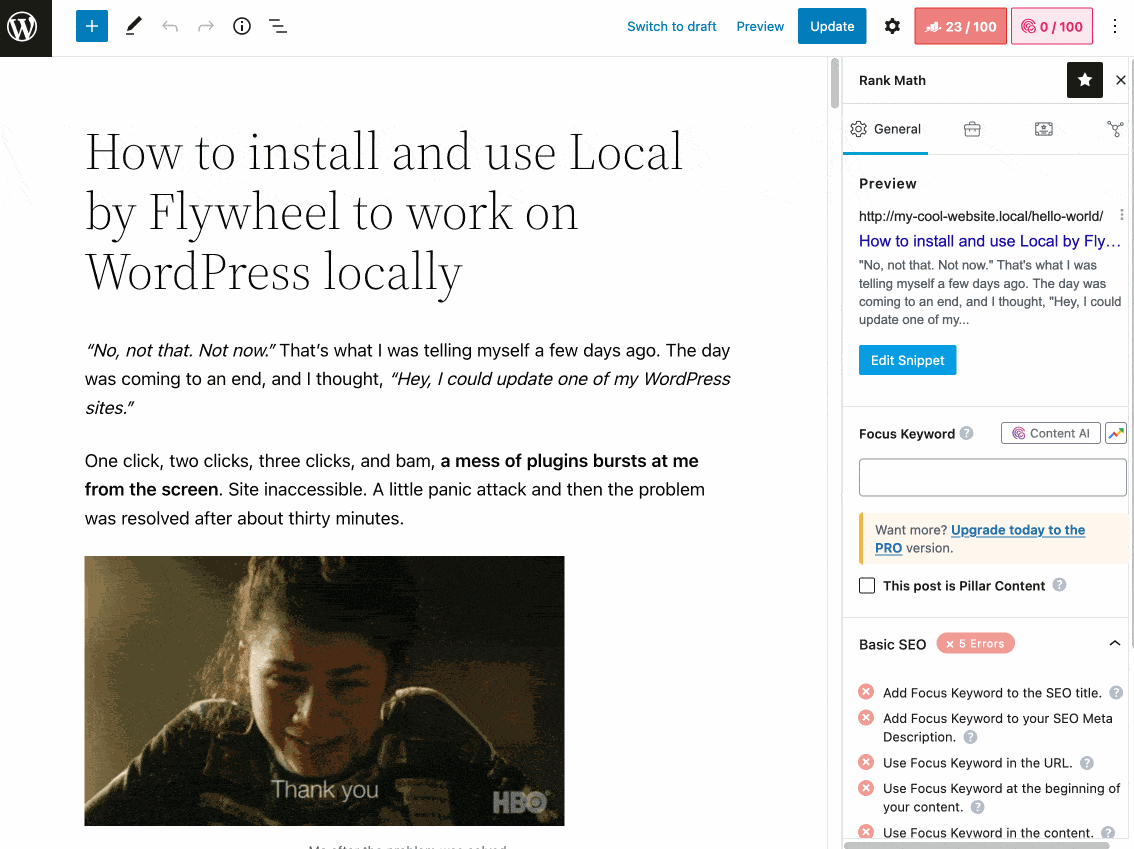
Task: Open help for SEO Meta Description test
Action: coord(971,737)
